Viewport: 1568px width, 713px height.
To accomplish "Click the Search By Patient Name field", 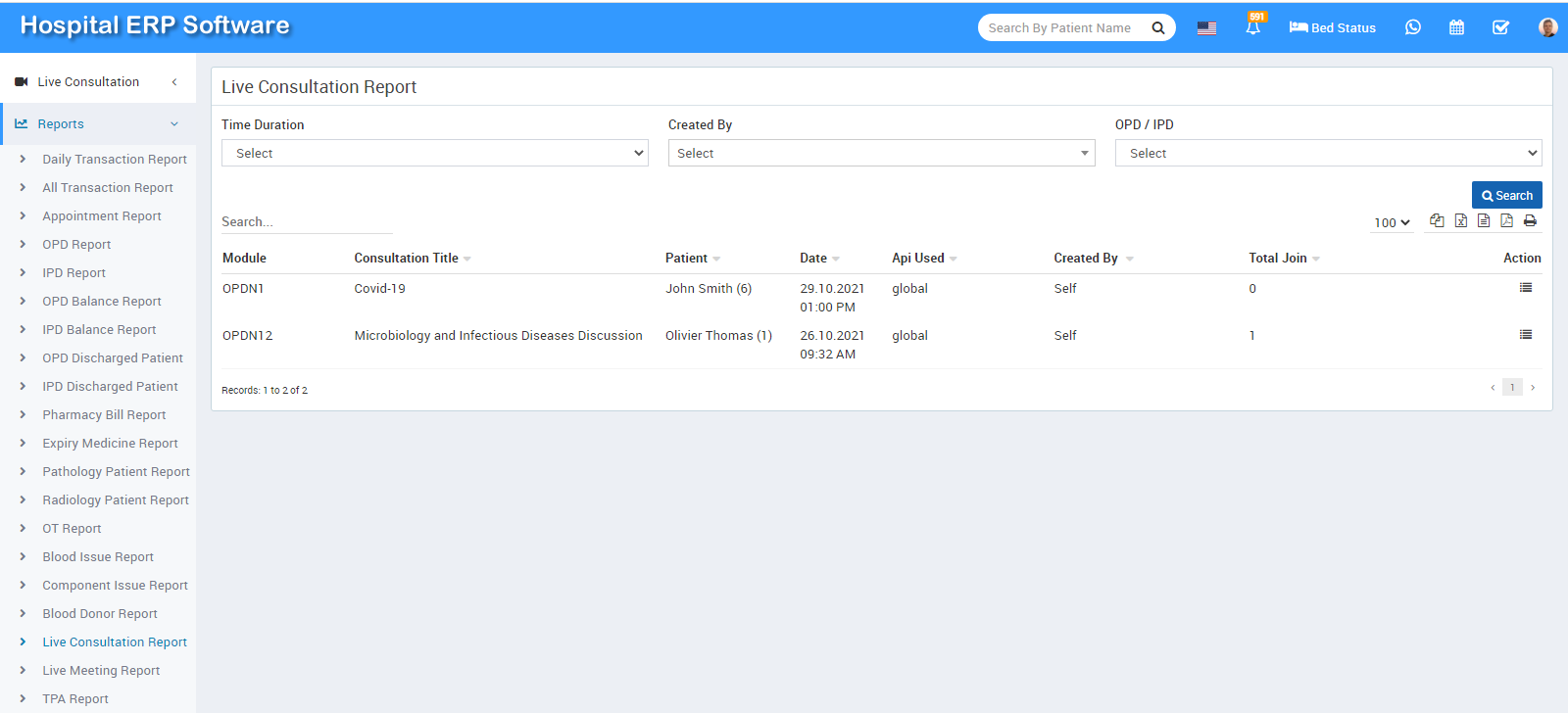I will [x=1063, y=27].
